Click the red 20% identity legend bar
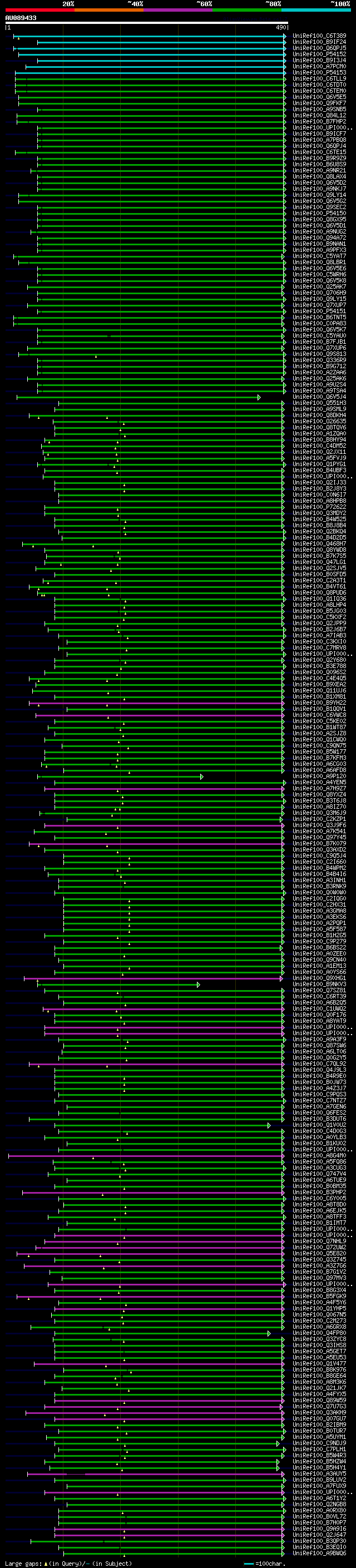 click(x=39, y=10)
